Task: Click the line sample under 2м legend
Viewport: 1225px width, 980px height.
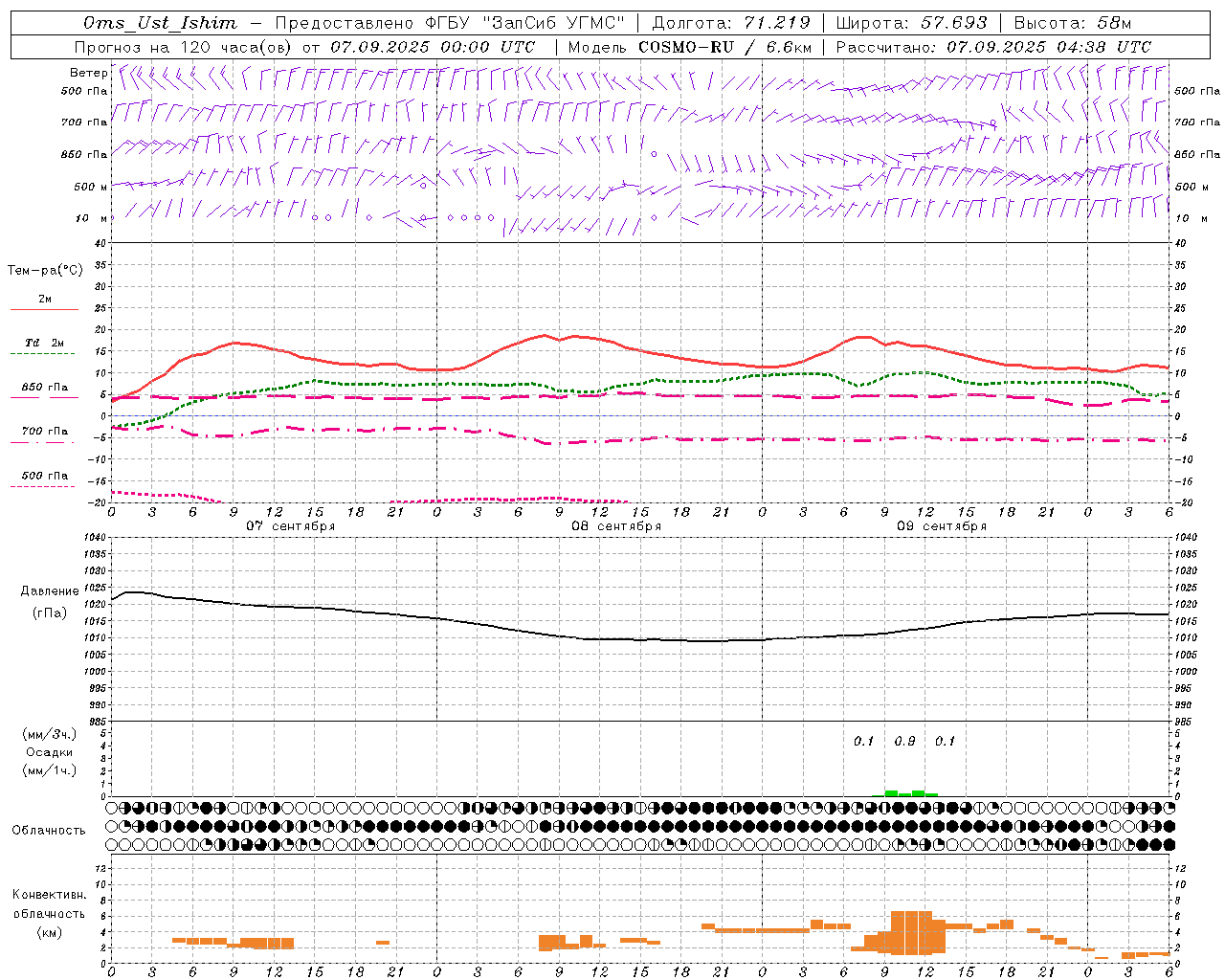Action: point(44,310)
